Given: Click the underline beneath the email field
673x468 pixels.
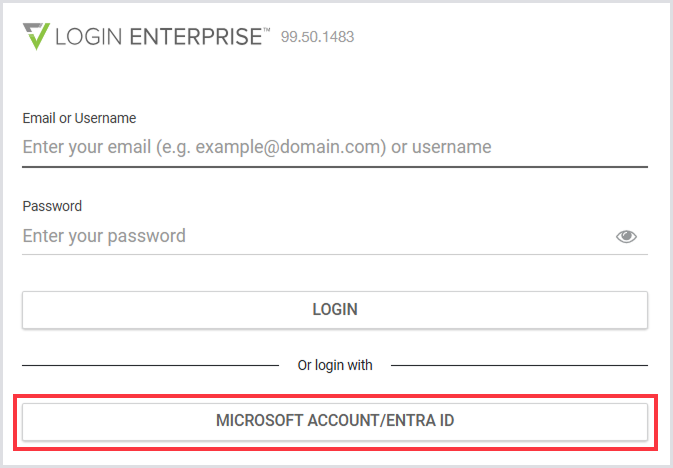Looking at the screenshot, I should click(335, 166).
